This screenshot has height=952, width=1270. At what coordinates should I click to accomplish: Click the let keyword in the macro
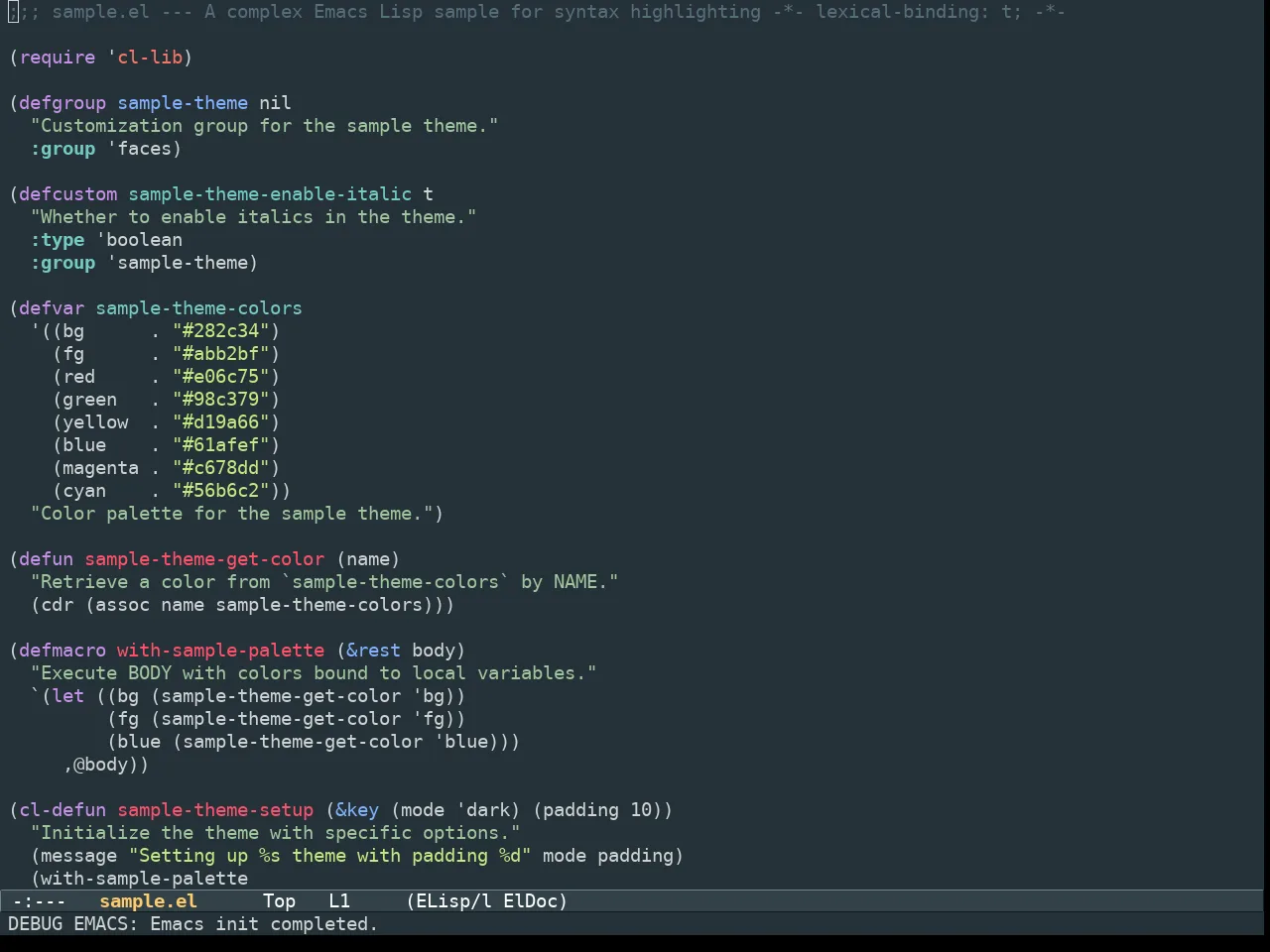68,696
